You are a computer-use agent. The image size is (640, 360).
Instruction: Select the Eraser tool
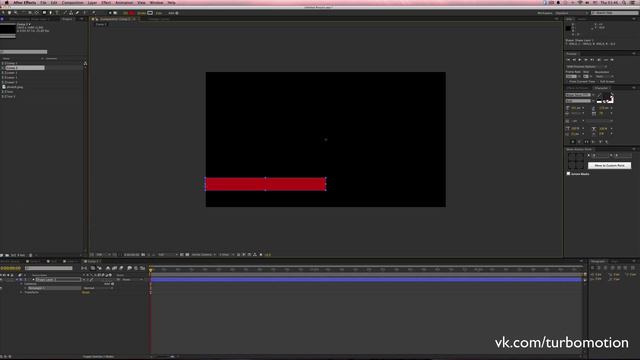[x=77, y=13]
